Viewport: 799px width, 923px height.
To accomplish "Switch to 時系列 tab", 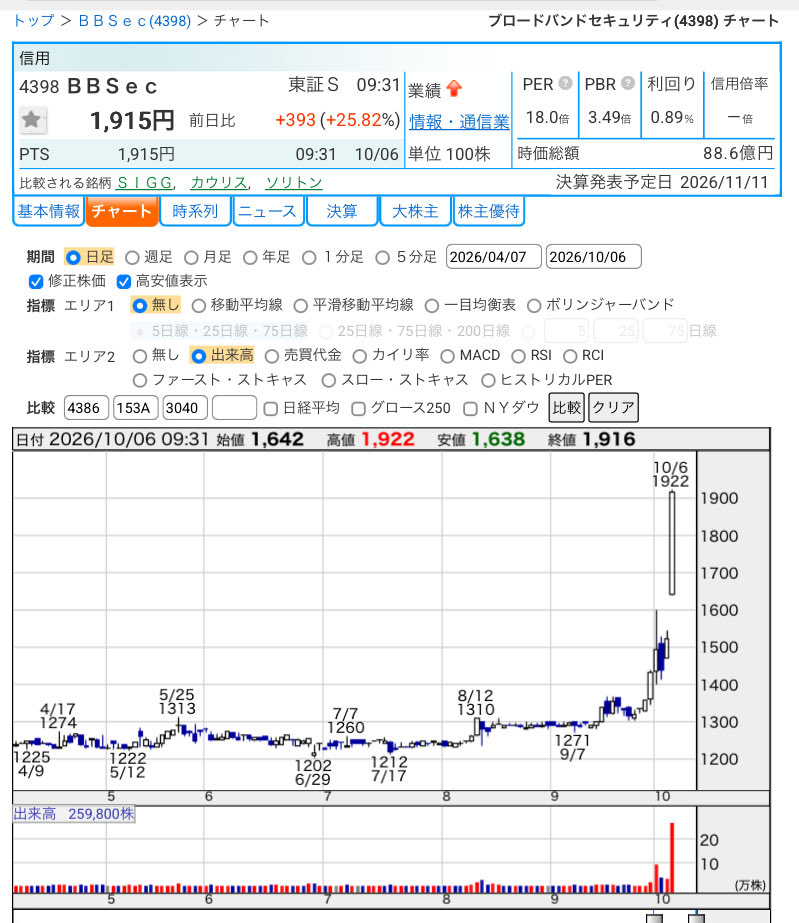I will (x=195, y=211).
